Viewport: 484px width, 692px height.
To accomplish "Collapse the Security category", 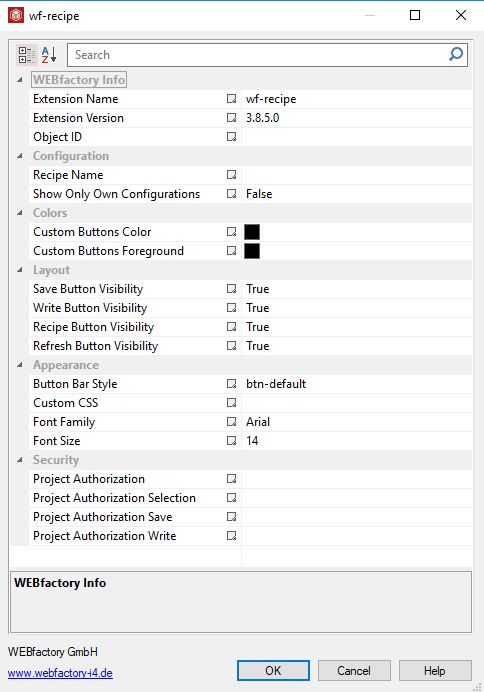I will [x=20, y=460].
